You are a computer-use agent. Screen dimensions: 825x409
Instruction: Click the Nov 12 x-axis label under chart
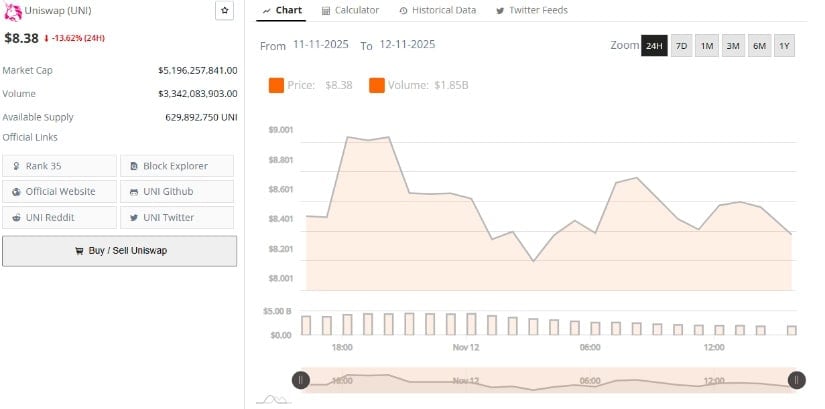tap(466, 347)
